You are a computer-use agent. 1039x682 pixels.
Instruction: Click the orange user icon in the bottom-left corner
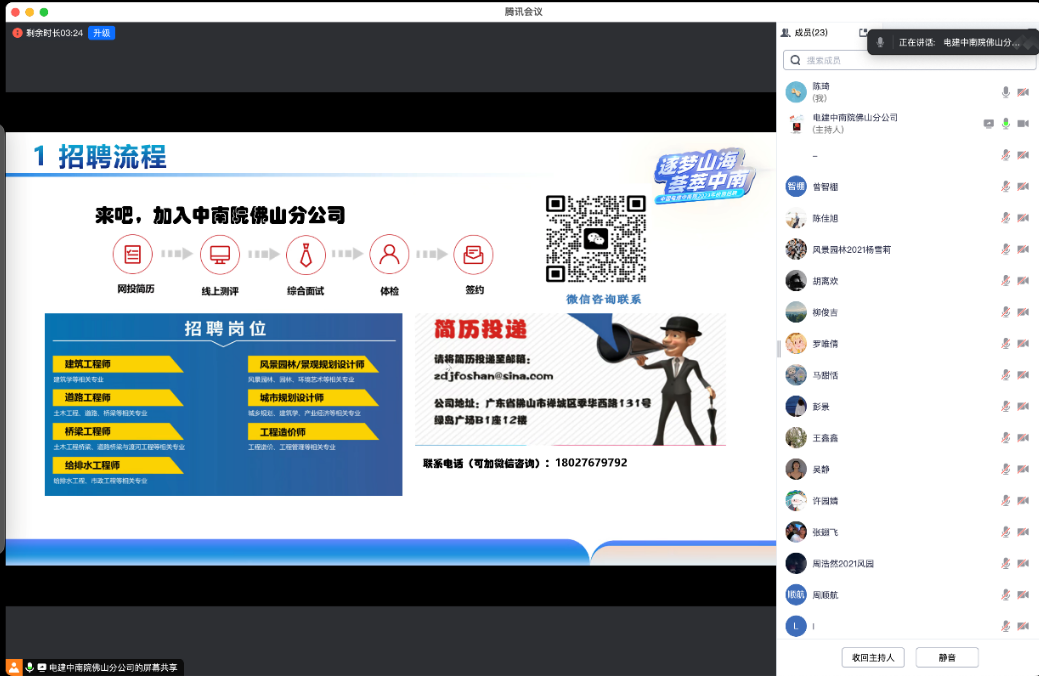(x=14, y=667)
